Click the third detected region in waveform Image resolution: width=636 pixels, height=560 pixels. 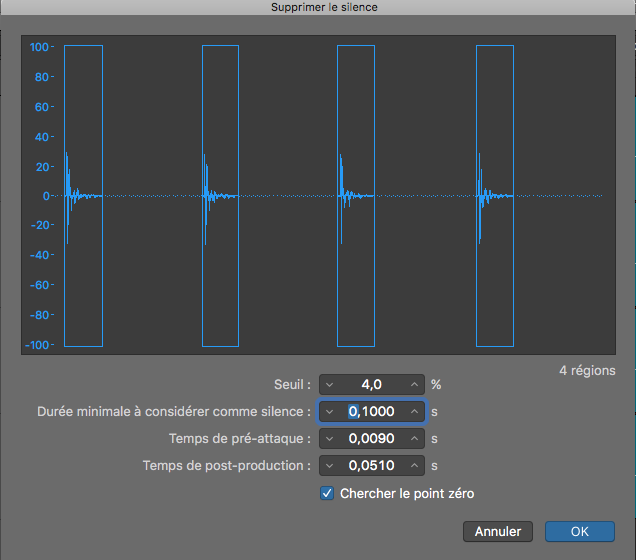click(x=356, y=196)
